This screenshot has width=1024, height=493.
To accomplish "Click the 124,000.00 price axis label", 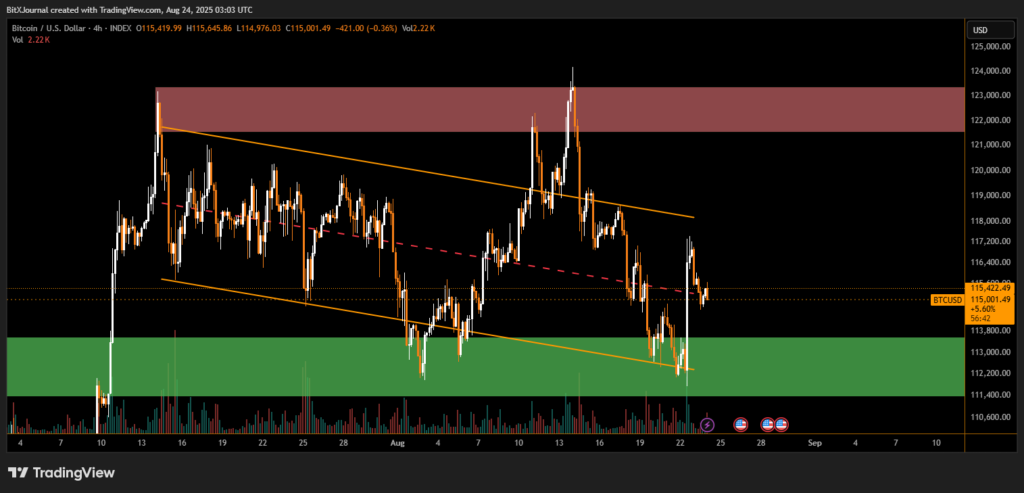I will point(993,71).
